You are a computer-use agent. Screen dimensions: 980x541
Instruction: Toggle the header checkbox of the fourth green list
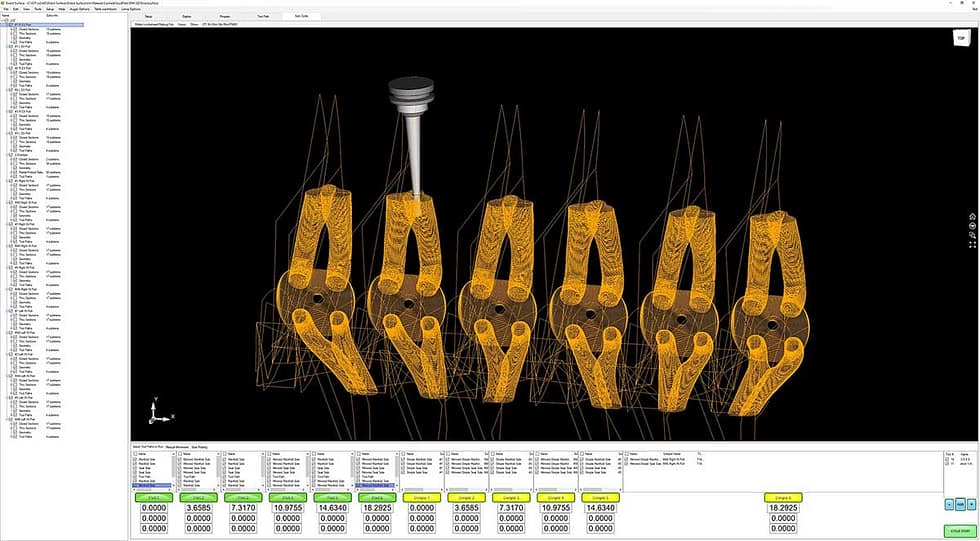point(269,454)
